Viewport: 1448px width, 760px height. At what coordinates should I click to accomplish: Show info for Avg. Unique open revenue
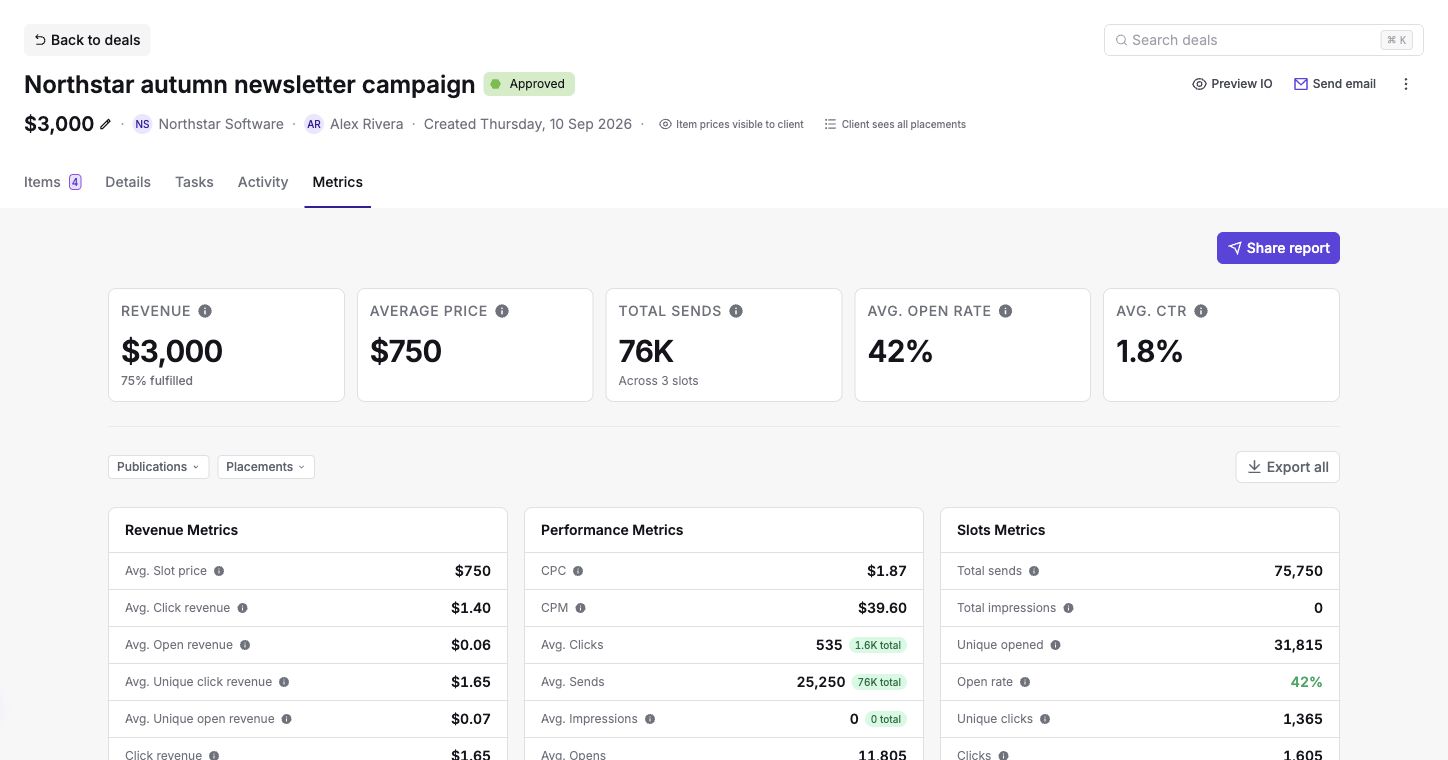(286, 719)
